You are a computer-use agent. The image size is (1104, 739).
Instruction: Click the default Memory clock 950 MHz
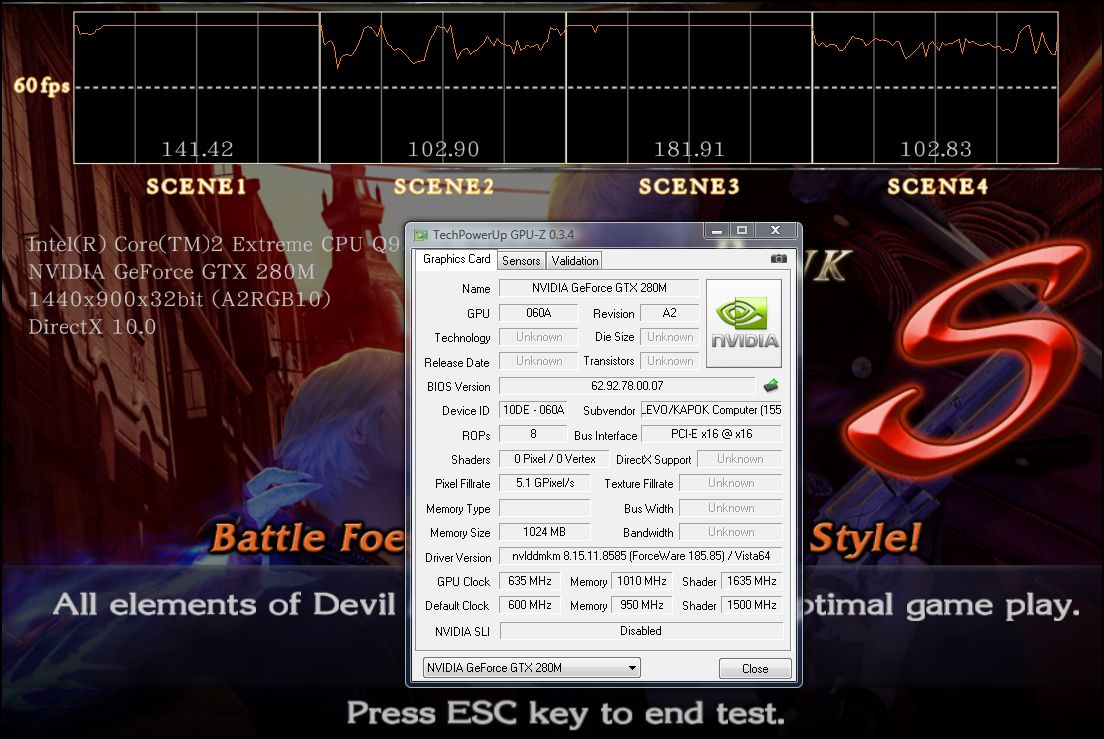tap(641, 605)
